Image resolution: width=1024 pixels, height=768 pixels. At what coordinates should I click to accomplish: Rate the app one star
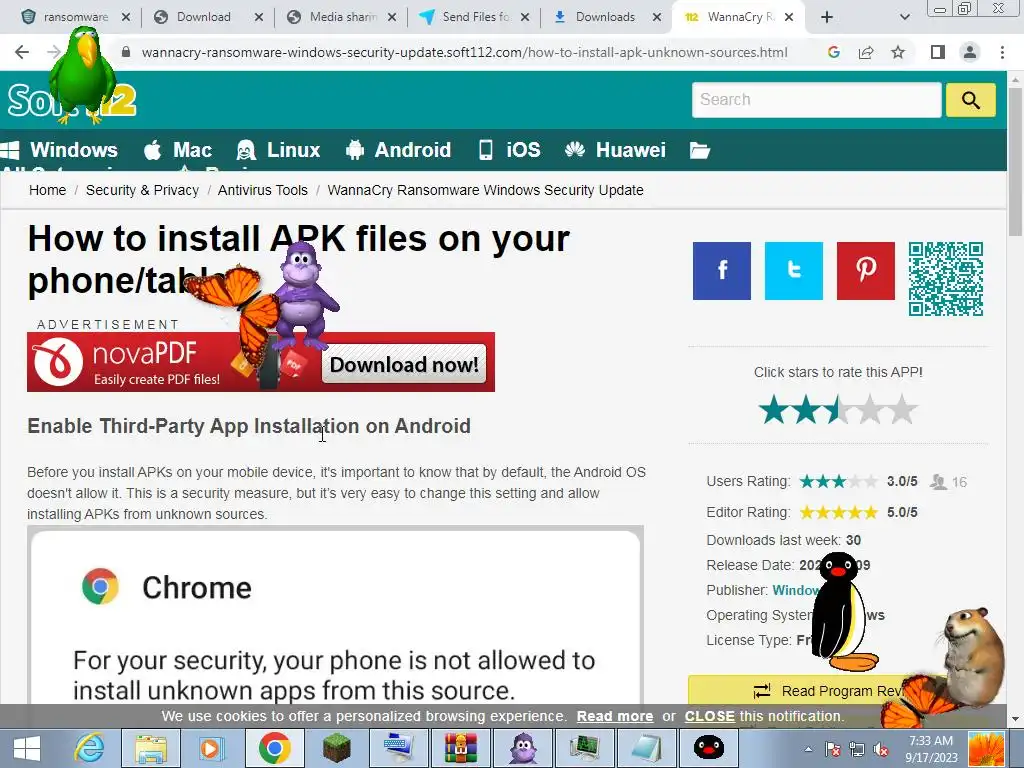(x=774, y=409)
